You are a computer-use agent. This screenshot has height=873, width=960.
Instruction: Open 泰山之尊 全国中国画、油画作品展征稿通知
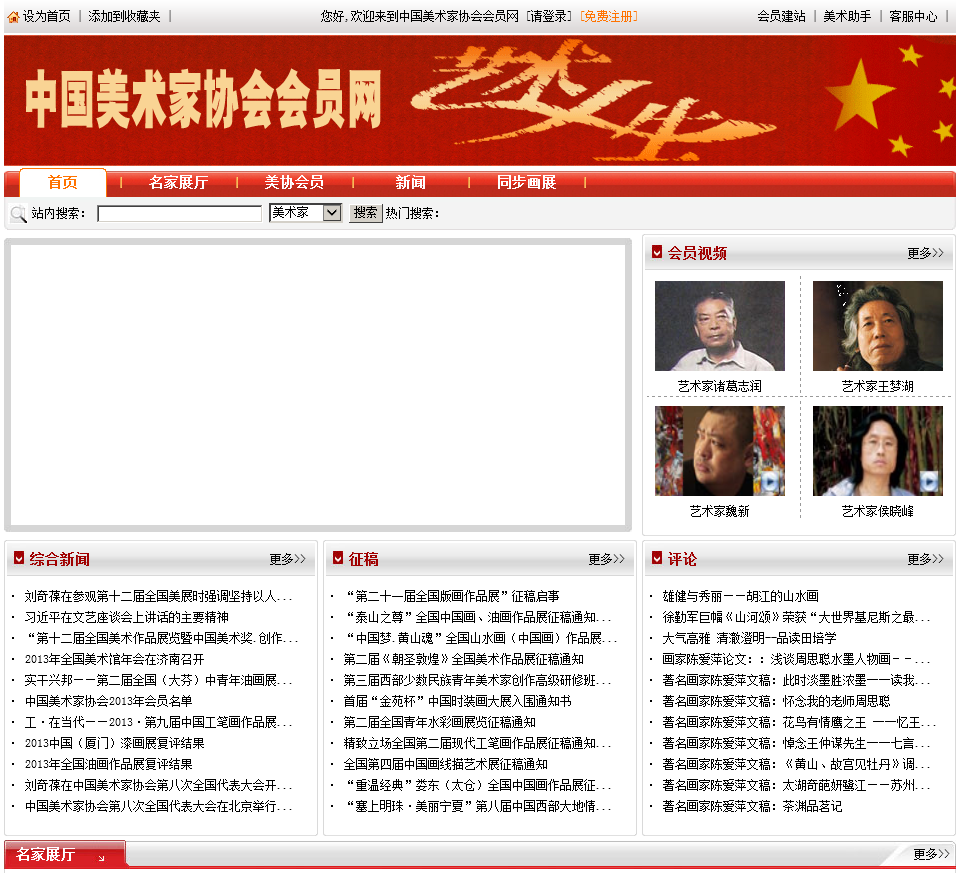click(477, 616)
